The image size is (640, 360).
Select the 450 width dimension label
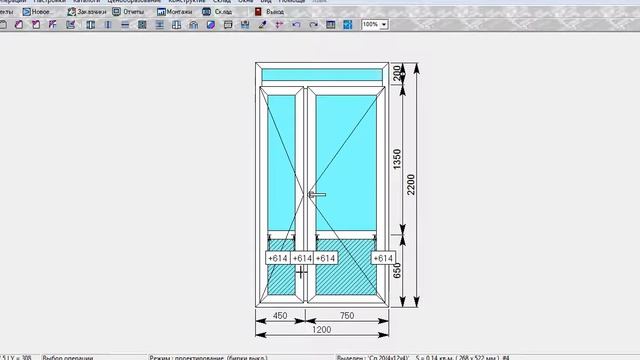(x=280, y=316)
